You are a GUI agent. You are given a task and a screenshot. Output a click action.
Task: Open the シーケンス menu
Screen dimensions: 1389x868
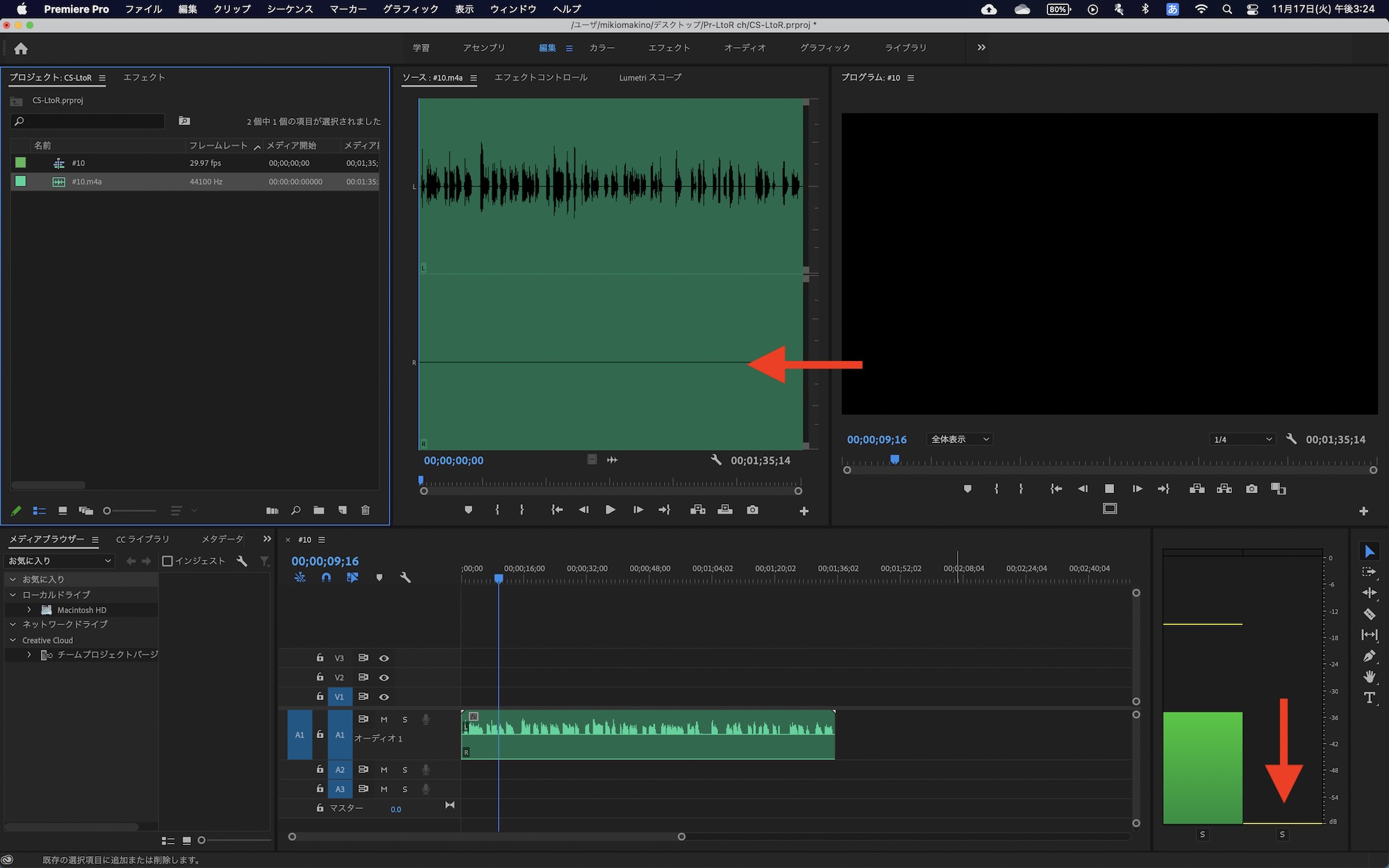[x=290, y=9]
